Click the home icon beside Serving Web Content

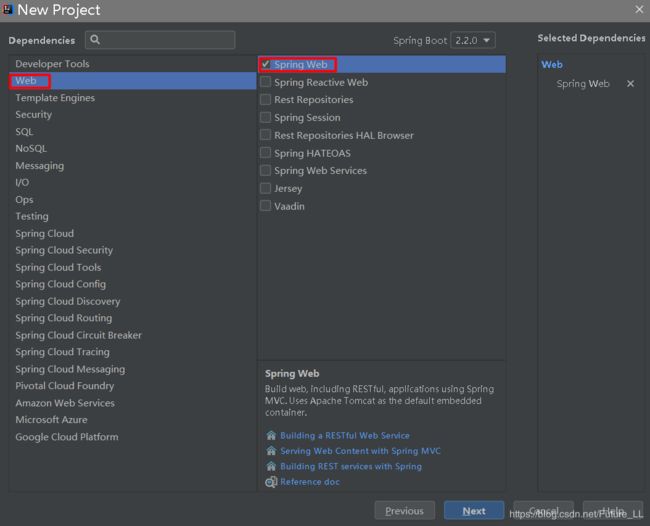pos(271,451)
